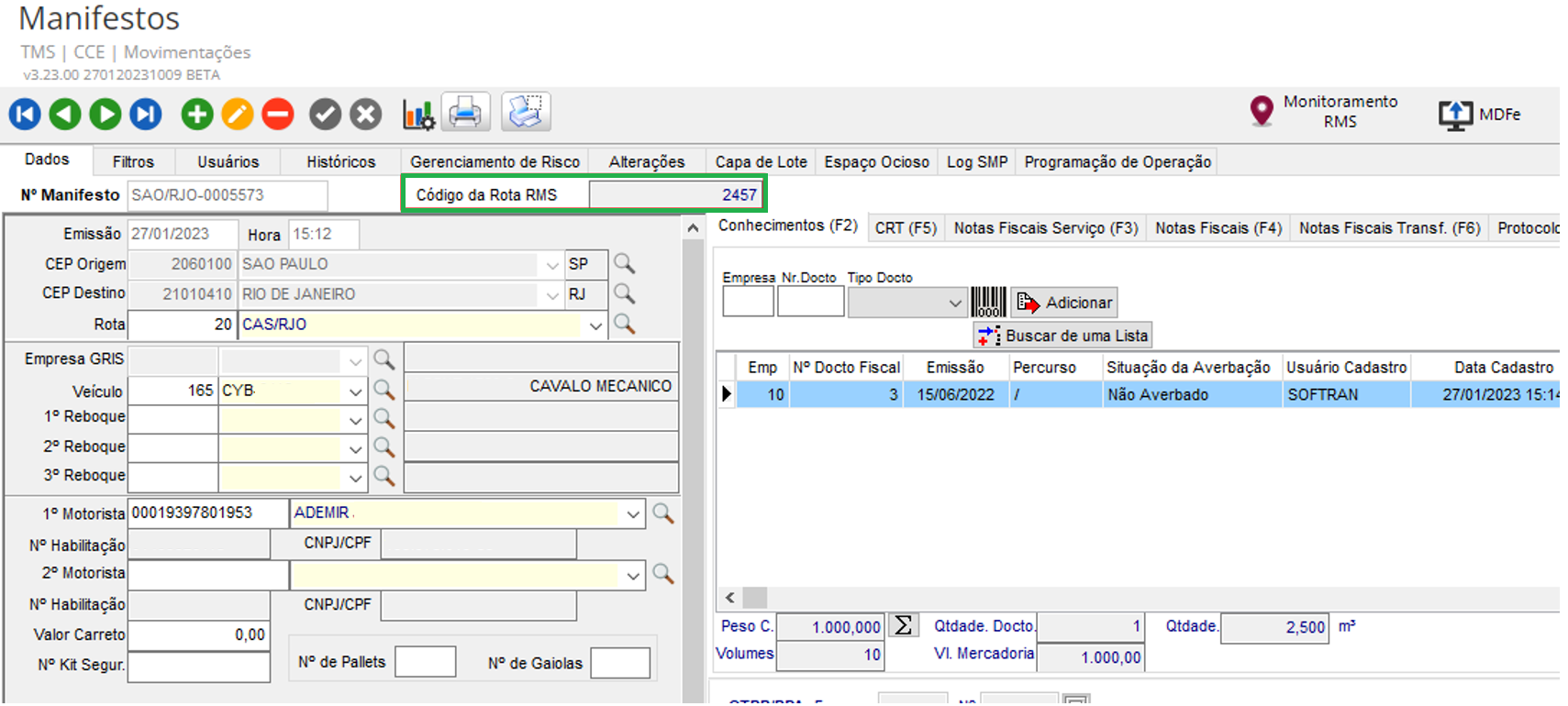Expand the 1º Motorista dropdown
This screenshot has height=706, width=1568.
tap(633, 514)
